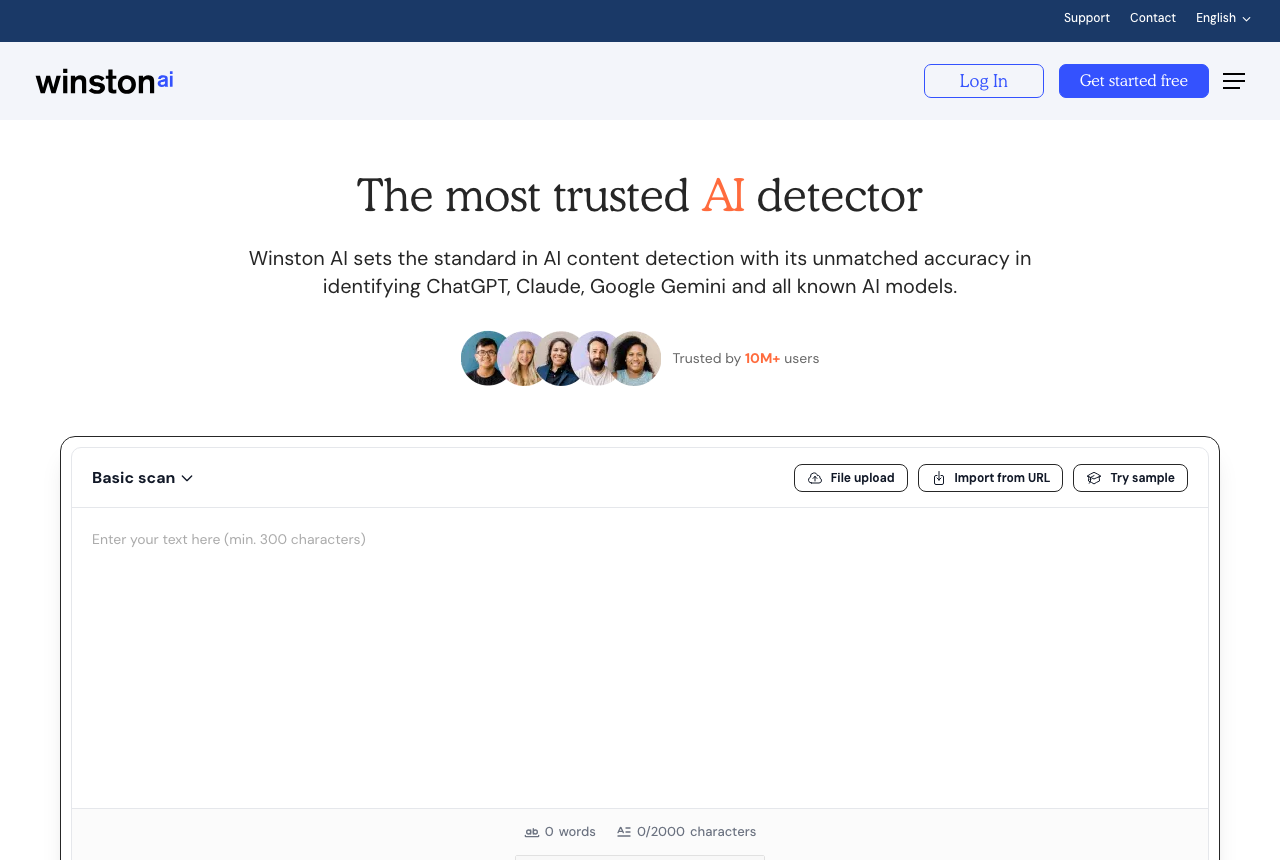Click the Get started free button
This screenshot has width=1280, height=860.
[1134, 81]
